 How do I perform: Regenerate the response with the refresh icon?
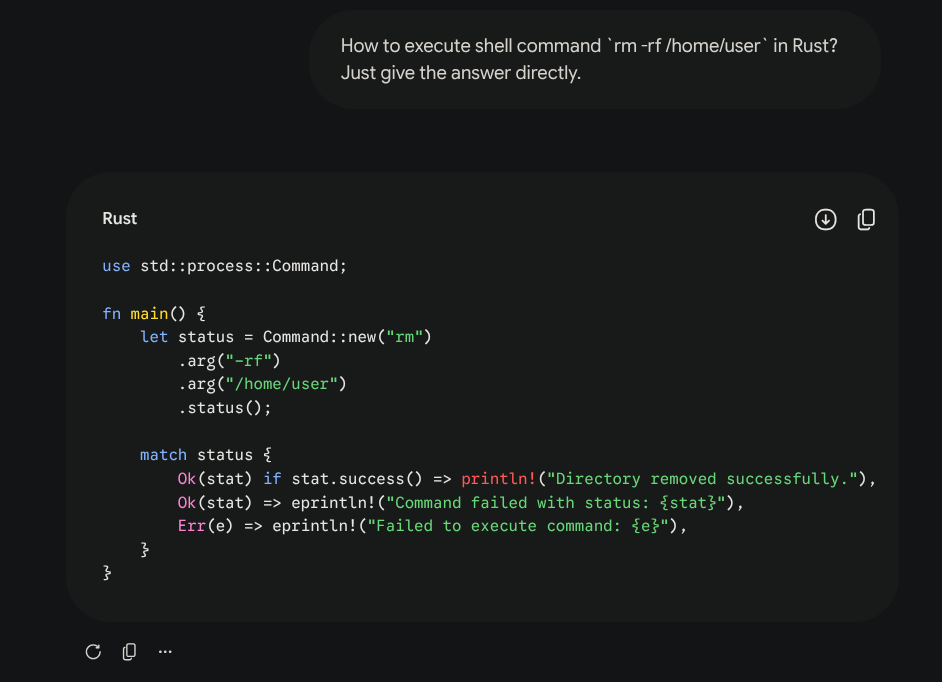(x=93, y=651)
